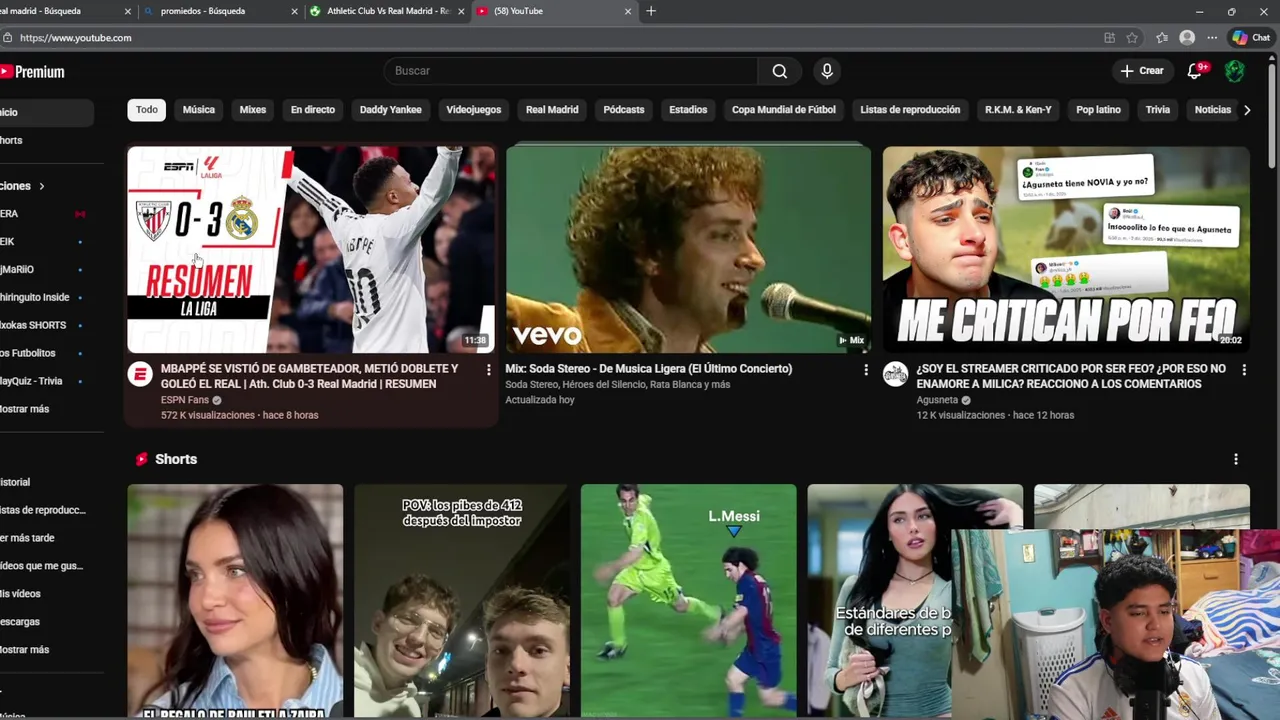
Task: Select the Trivia filter chip
Action: (1158, 110)
